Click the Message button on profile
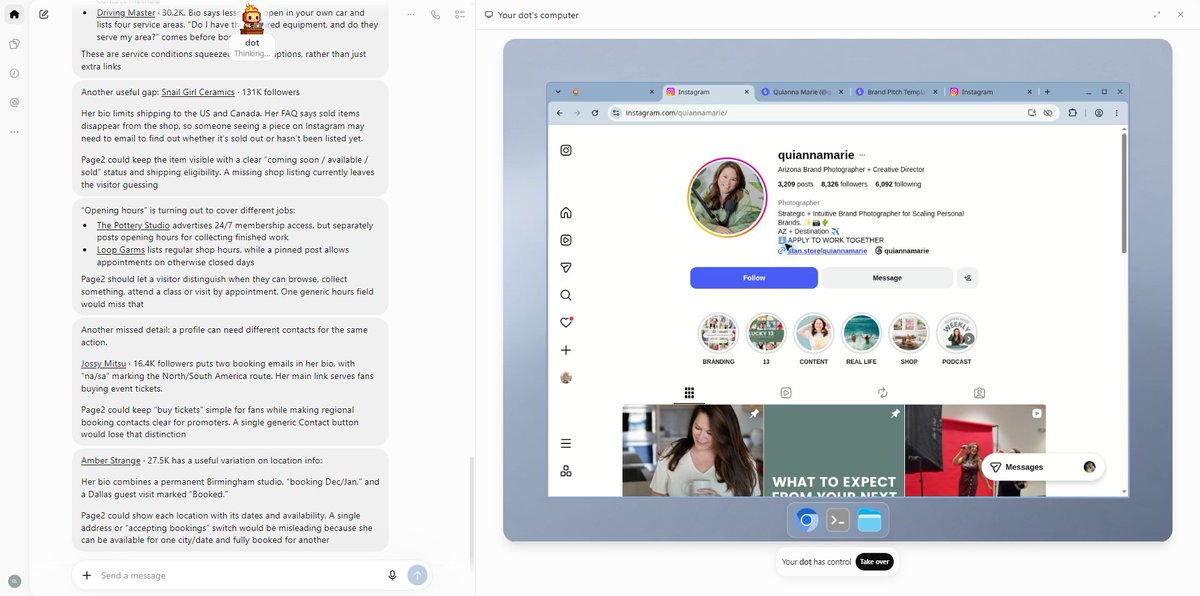The height and width of the screenshot is (596, 1200). (x=887, y=278)
